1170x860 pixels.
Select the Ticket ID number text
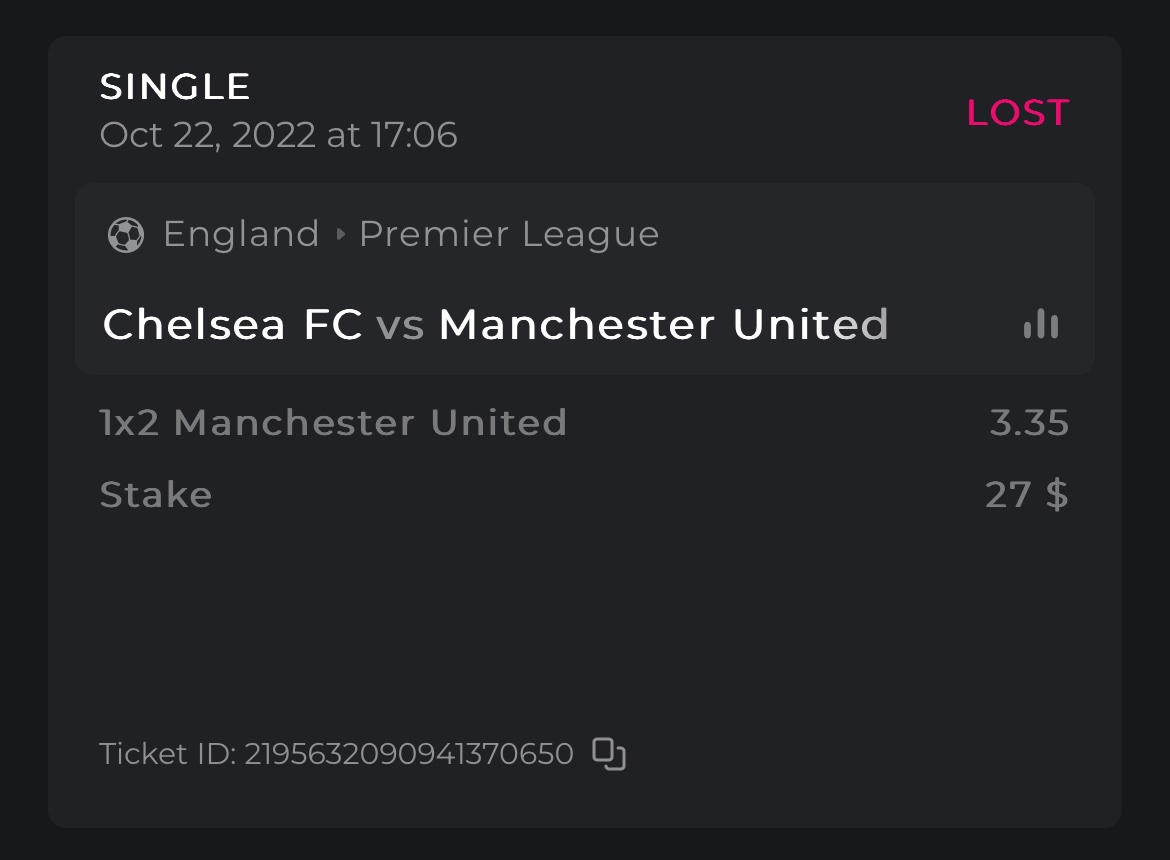click(x=409, y=753)
